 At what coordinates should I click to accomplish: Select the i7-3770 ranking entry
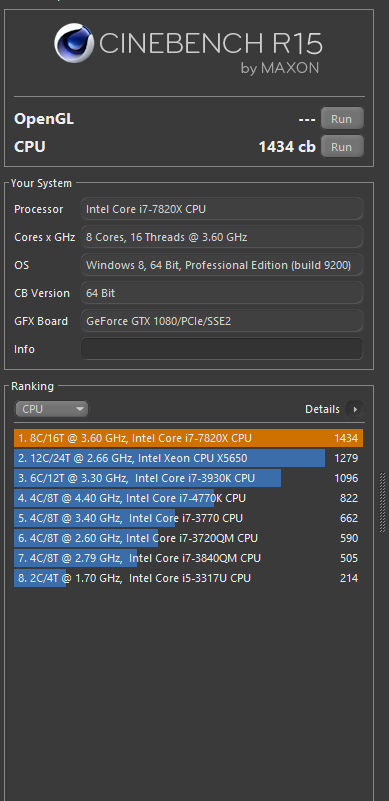click(x=188, y=518)
